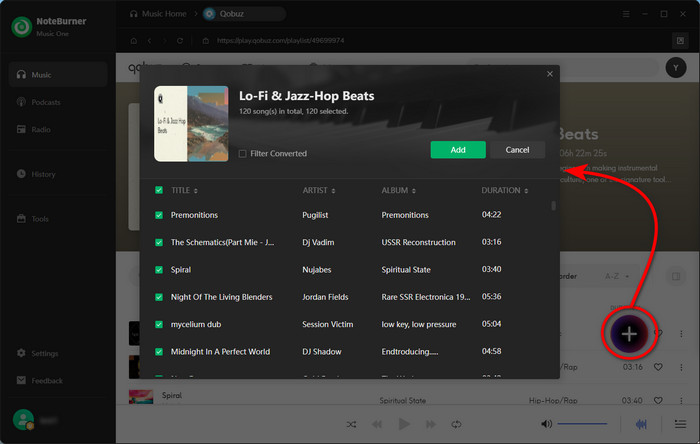Click the NoteBurner logo icon

tap(21, 27)
